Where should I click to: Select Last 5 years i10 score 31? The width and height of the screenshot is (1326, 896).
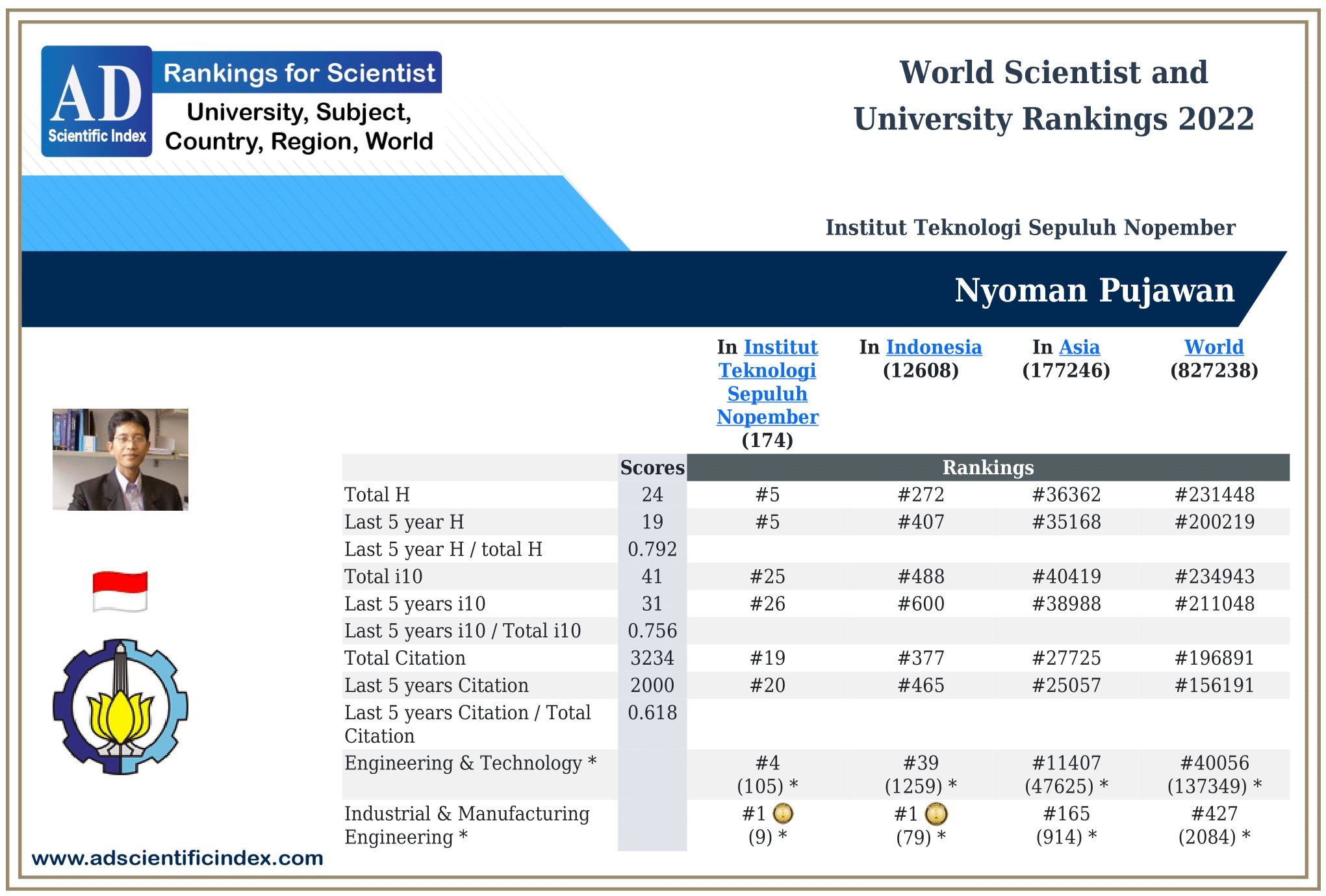[652, 604]
